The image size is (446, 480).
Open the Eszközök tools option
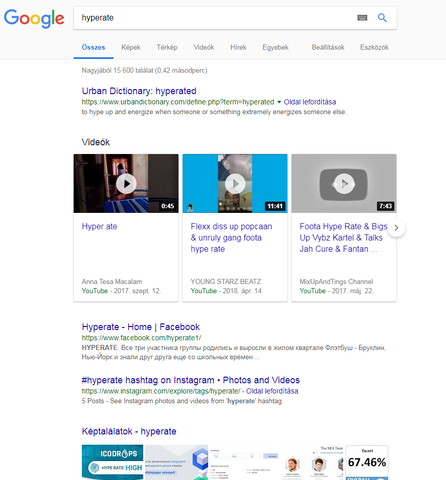(374, 47)
